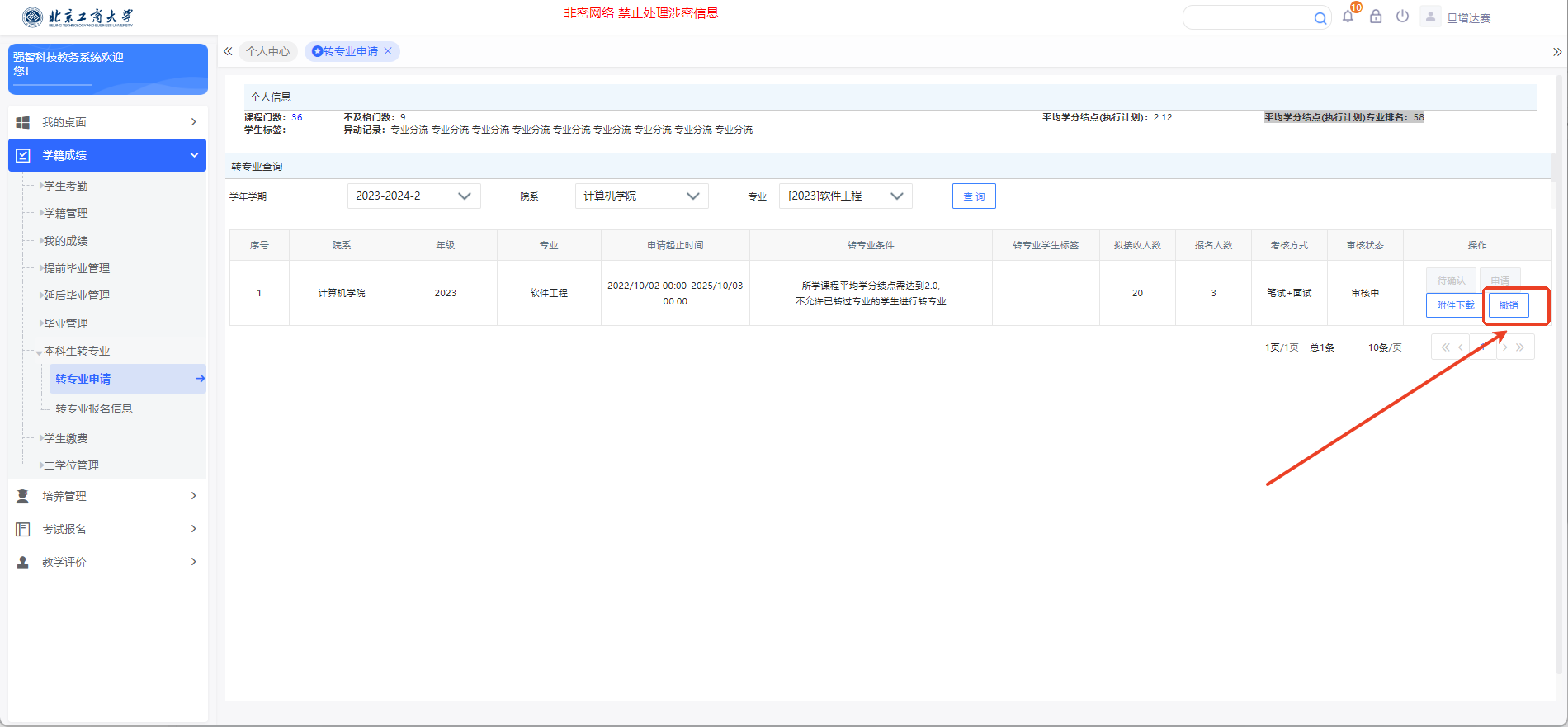The image size is (1568, 727).
Task: Expand 我的桌面 menu chevron
Action: [194, 122]
